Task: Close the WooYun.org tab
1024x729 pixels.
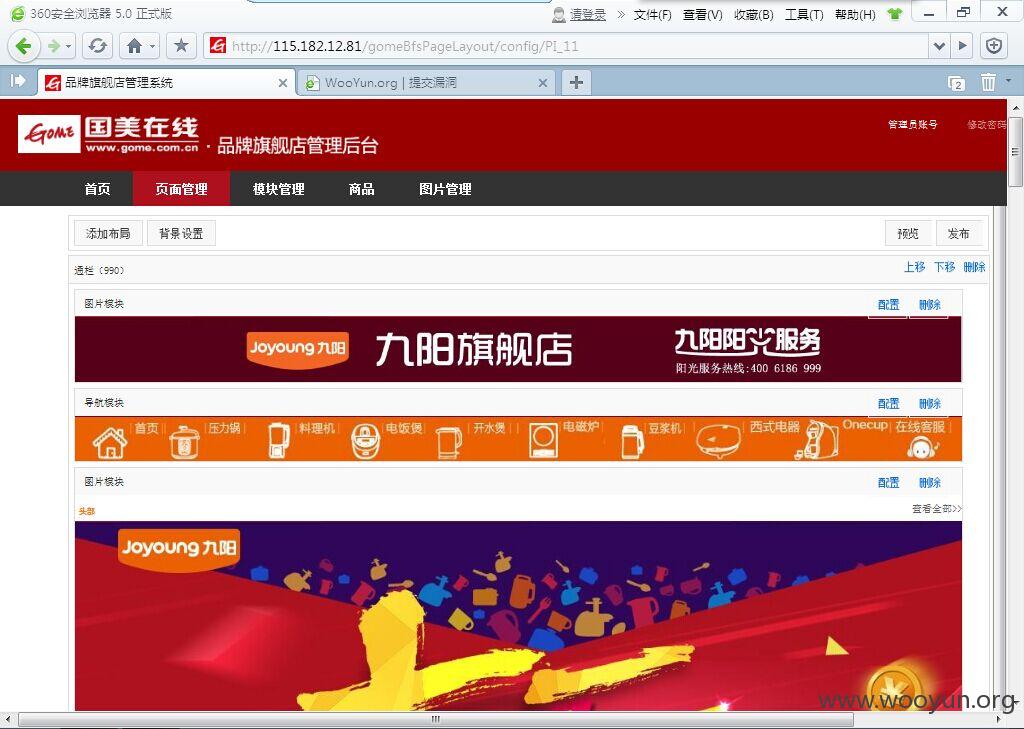Action: pyautogui.click(x=543, y=83)
